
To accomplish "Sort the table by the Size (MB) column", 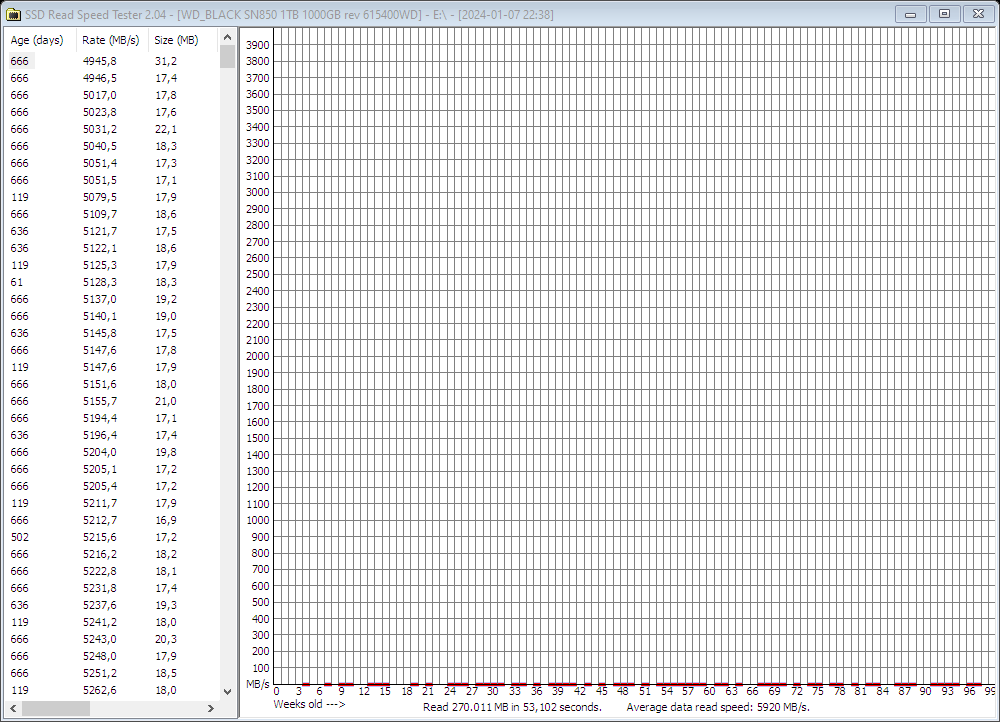I will tap(176, 40).
